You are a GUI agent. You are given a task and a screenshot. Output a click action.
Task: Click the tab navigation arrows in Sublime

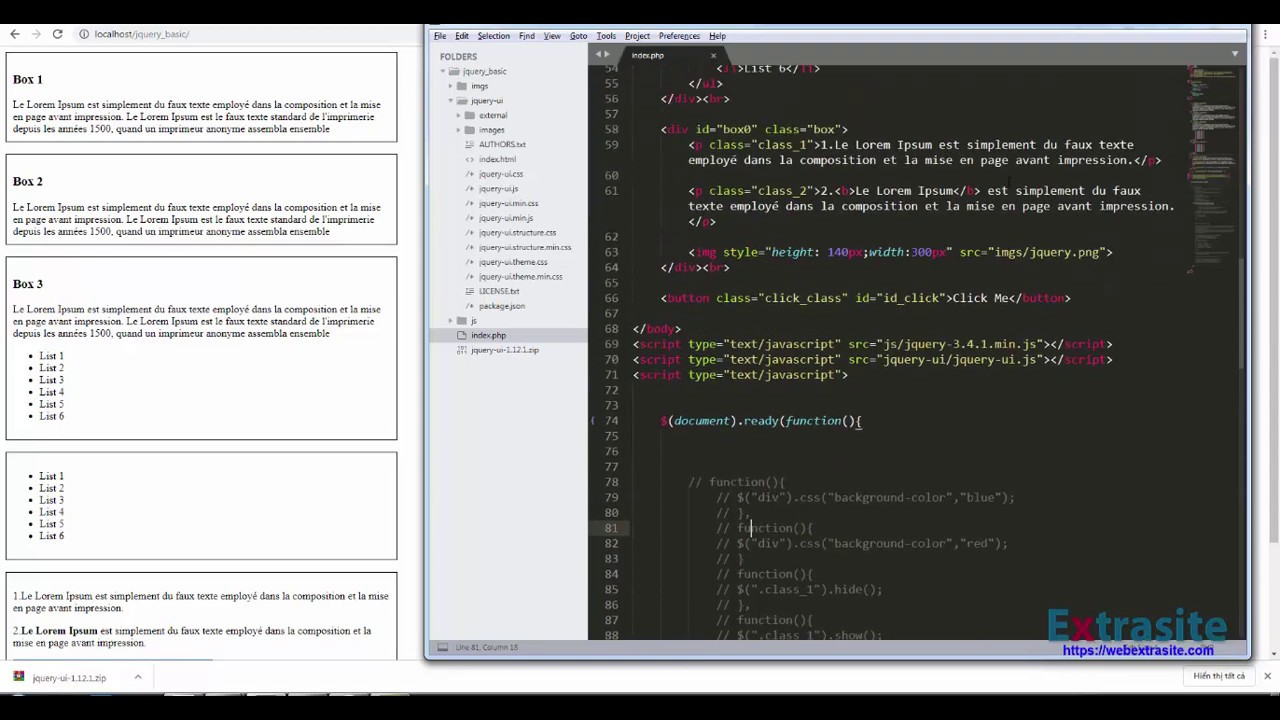coord(601,54)
